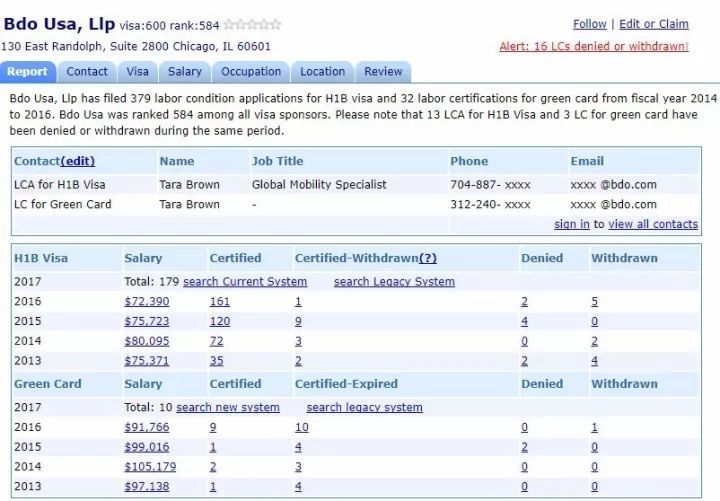Click the Bdo Usa, Llp company heading
The width and height of the screenshot is (720, 501).
point(59,24)
